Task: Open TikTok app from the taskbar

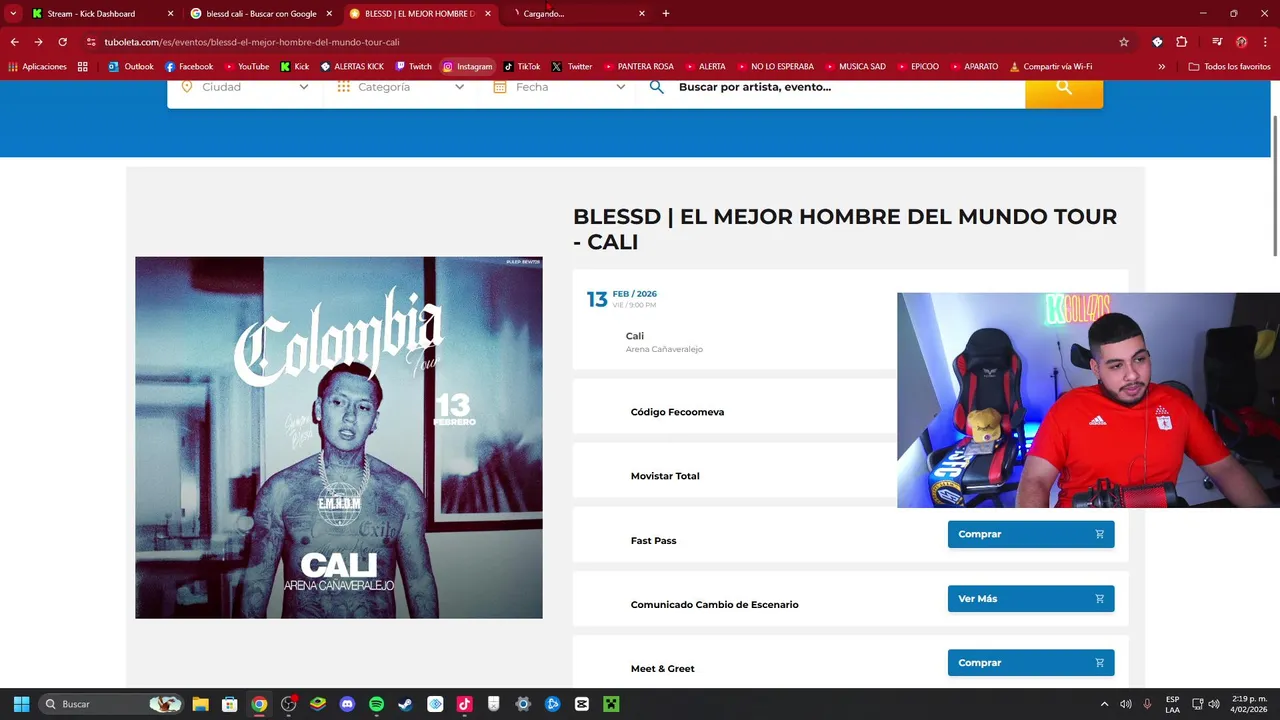Action: pos(464,704)
